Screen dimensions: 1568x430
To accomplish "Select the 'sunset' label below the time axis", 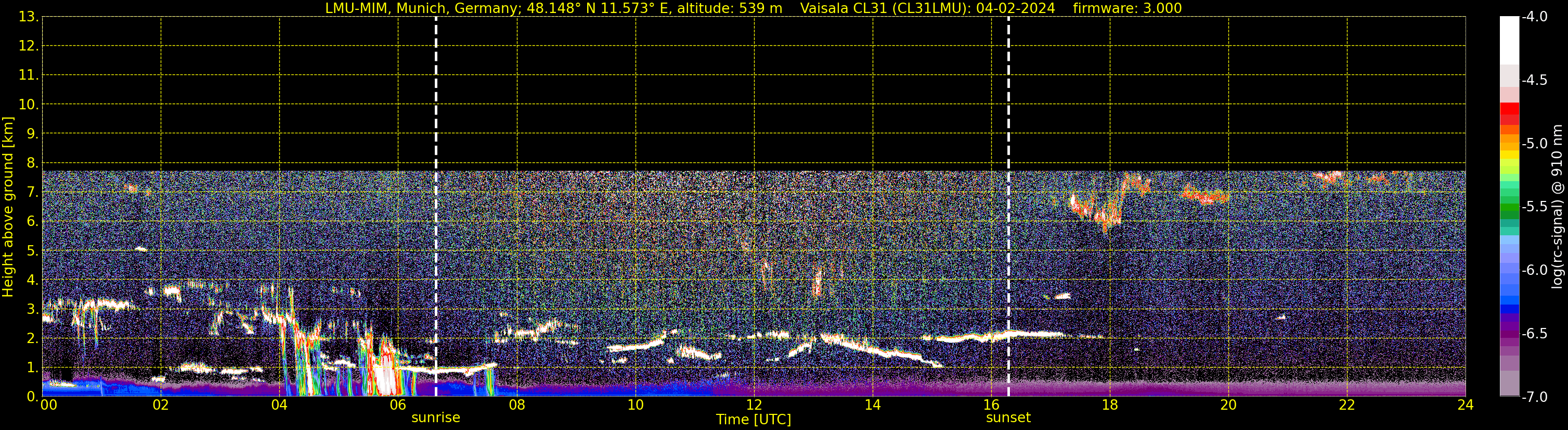I will click(1008, 418).
